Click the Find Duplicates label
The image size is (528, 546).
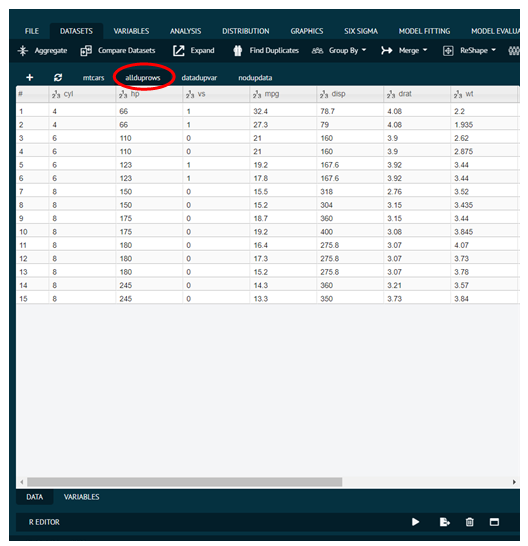pyautogui.click(x=274, y=51)
